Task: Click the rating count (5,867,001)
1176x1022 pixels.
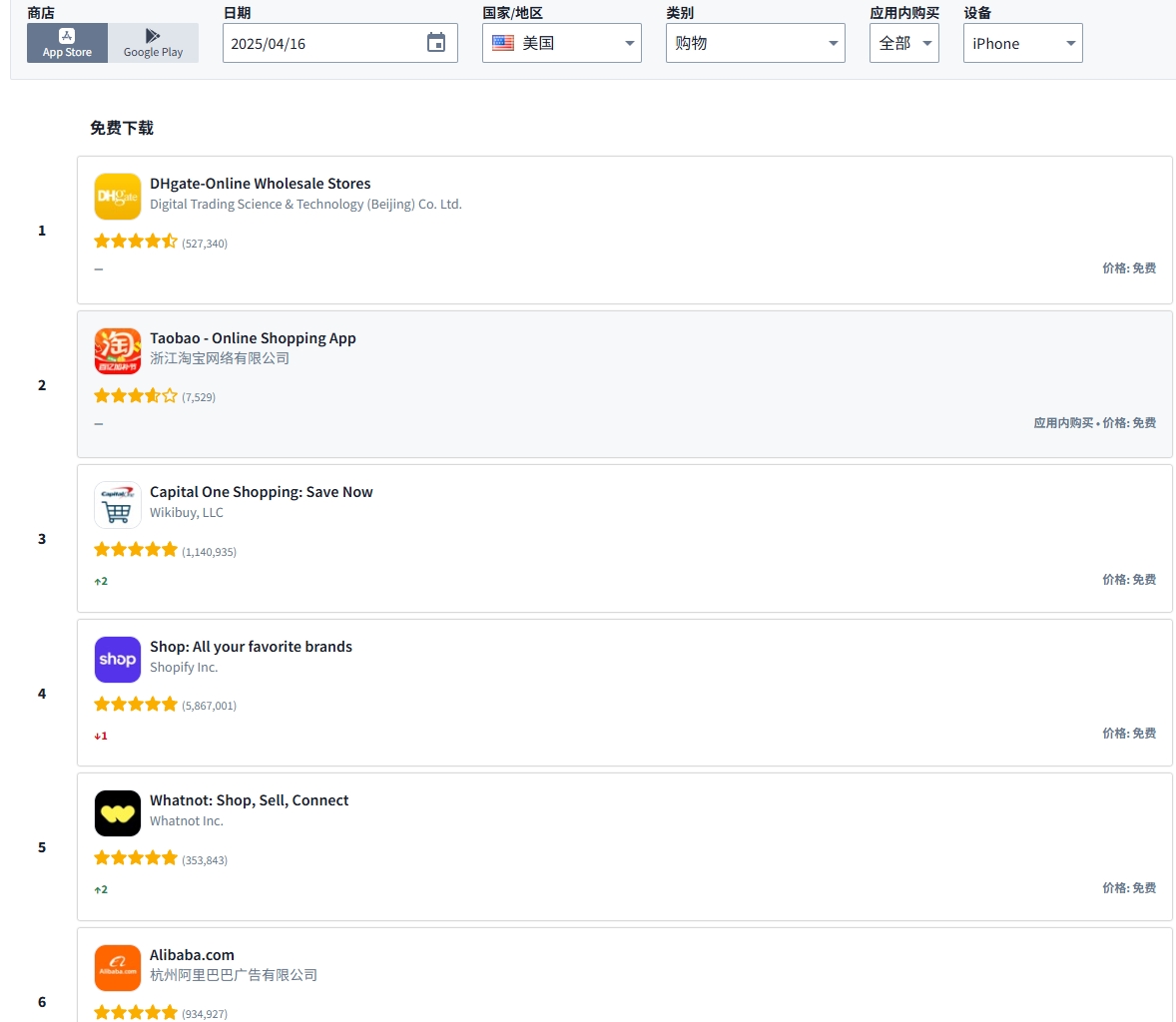Action: pos(210,706)
